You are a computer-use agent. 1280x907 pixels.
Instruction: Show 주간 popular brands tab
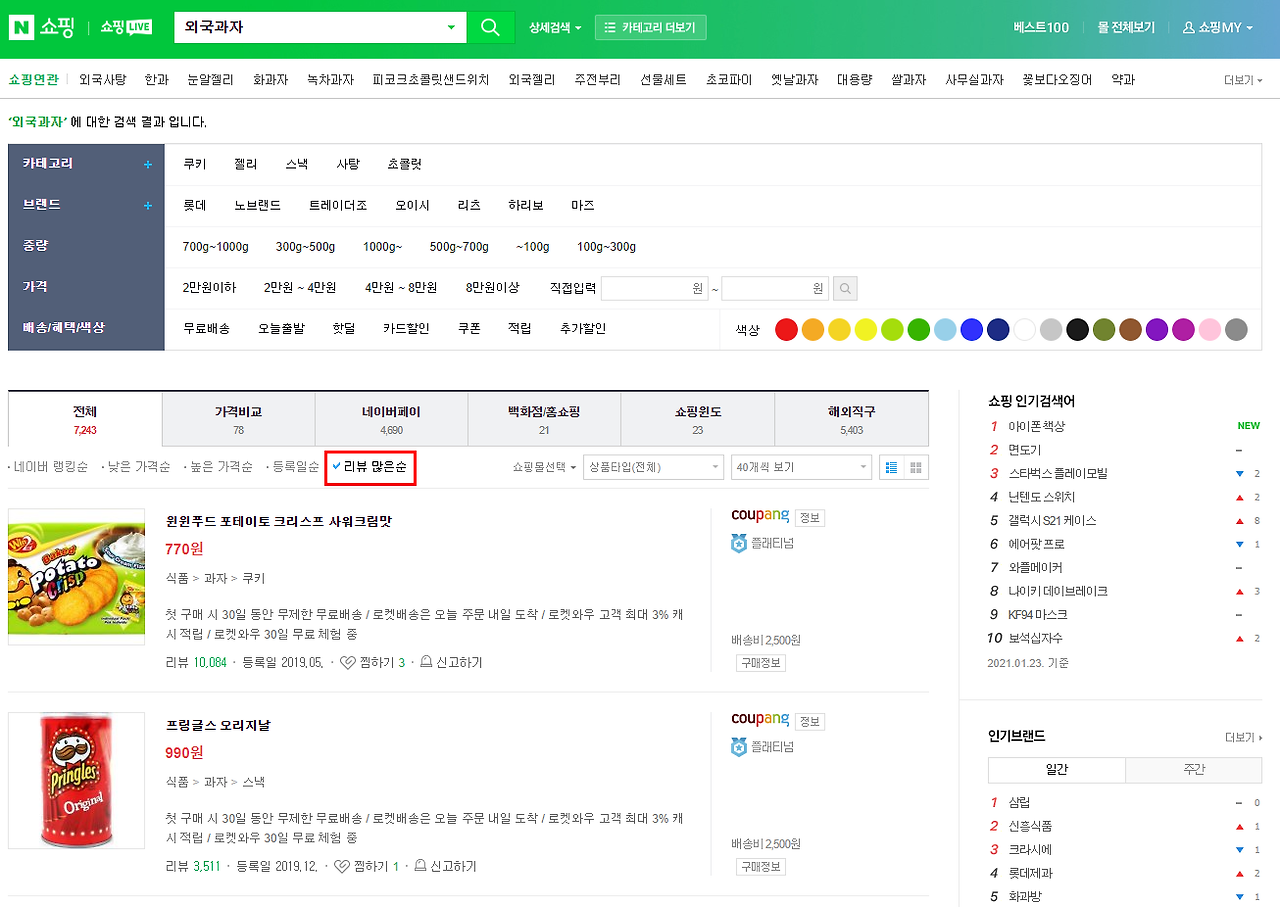point(1194,770)
